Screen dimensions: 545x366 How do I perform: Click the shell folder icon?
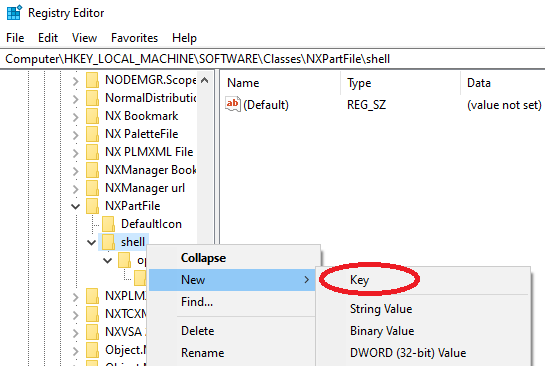108,242
